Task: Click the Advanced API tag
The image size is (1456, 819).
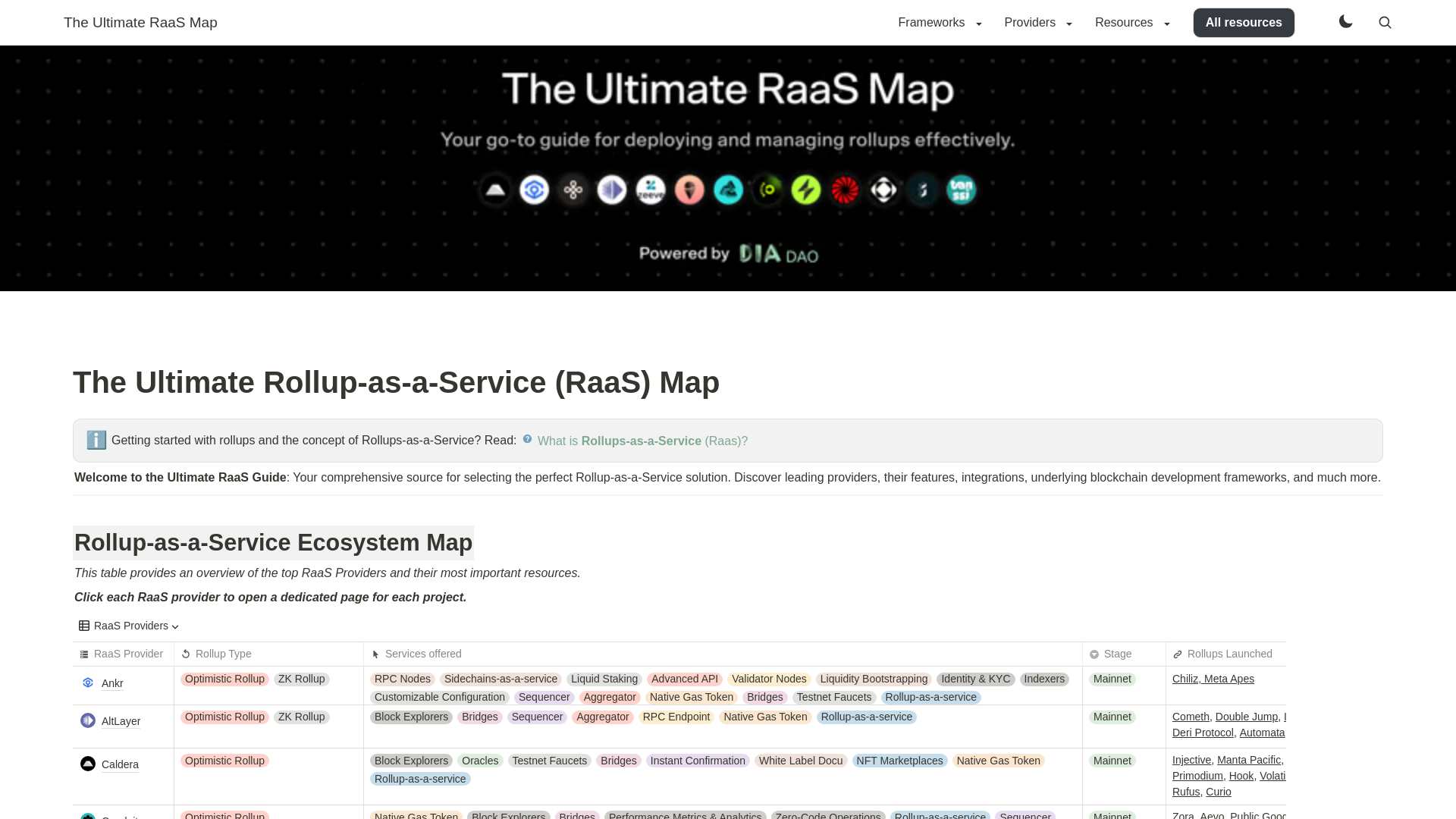Action: pos(685,679)
